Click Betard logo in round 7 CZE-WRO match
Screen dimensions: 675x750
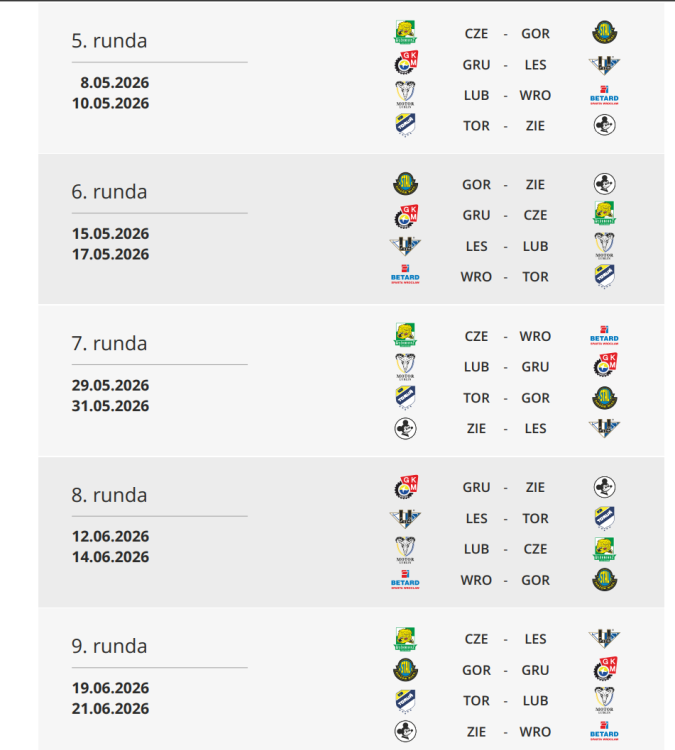[604, 336]
